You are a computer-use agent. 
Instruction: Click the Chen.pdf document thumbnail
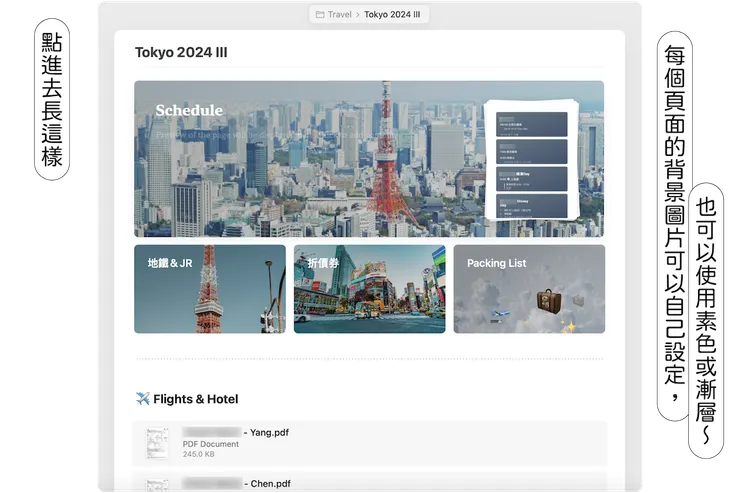pyautogui.click(x=157, y=485)
